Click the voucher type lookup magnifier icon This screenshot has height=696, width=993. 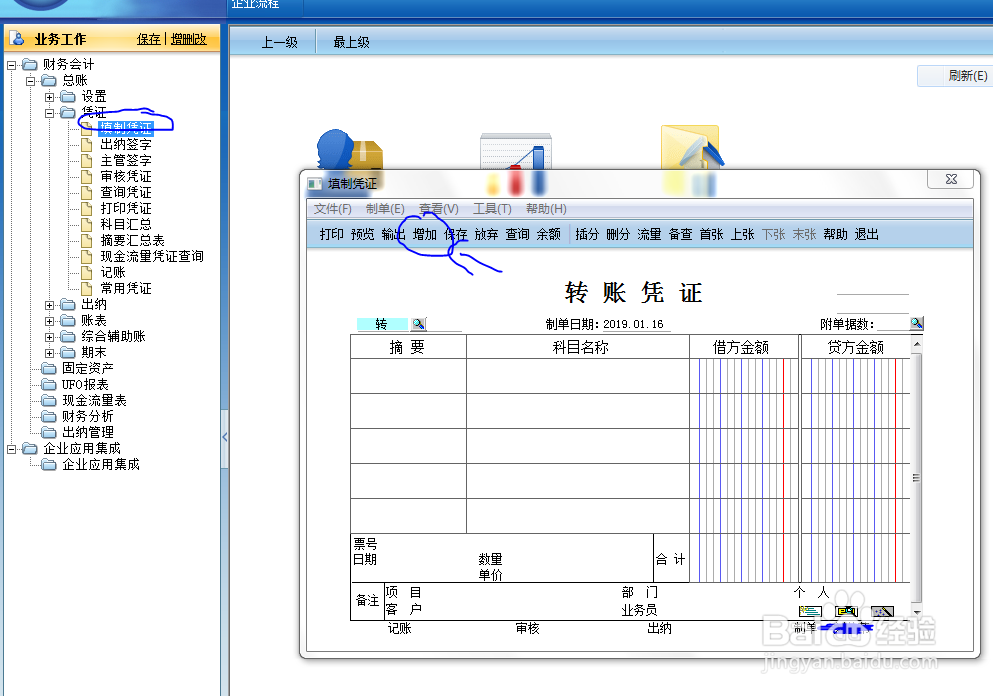point(419,324)
